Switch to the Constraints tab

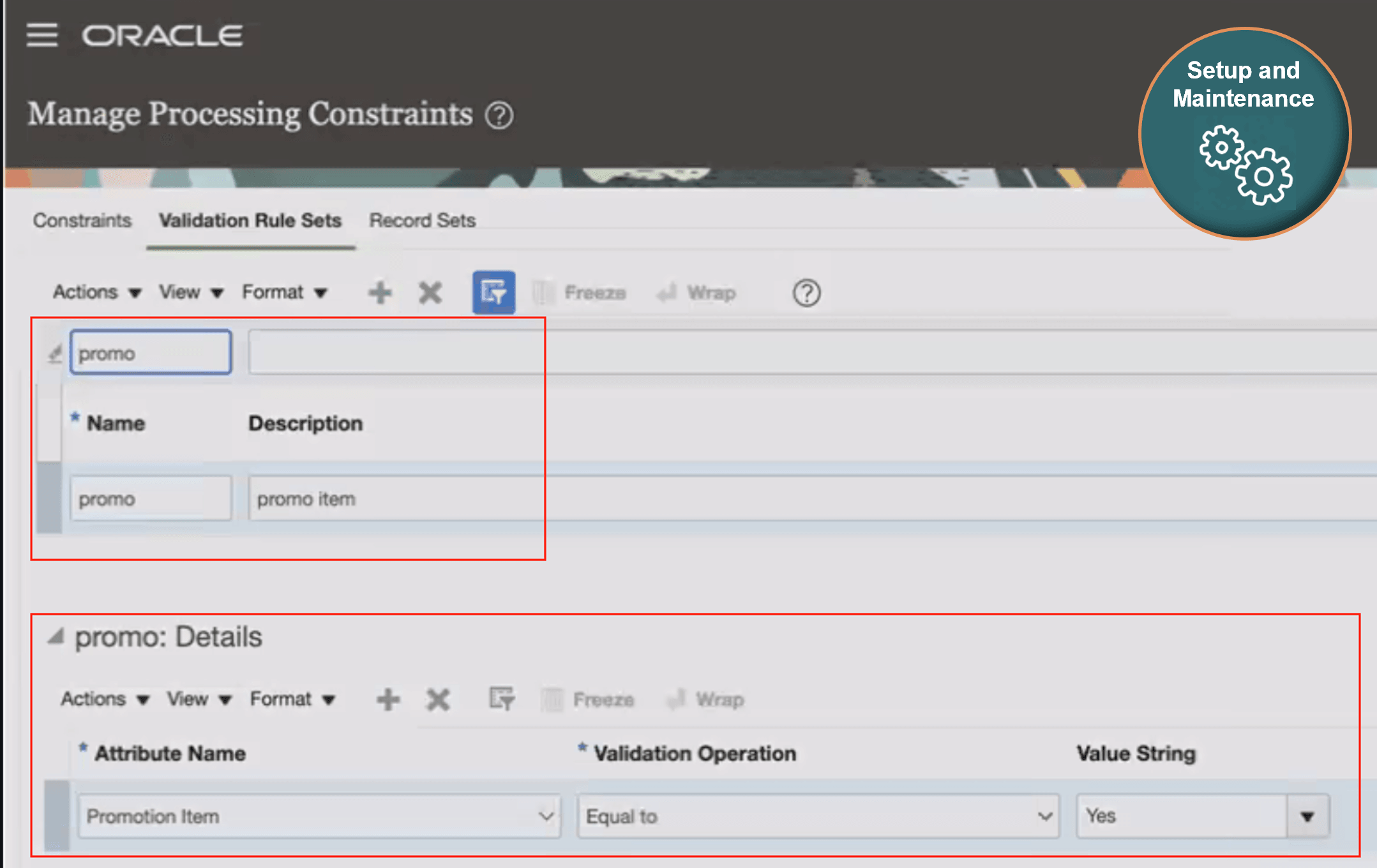coord(82,221)
